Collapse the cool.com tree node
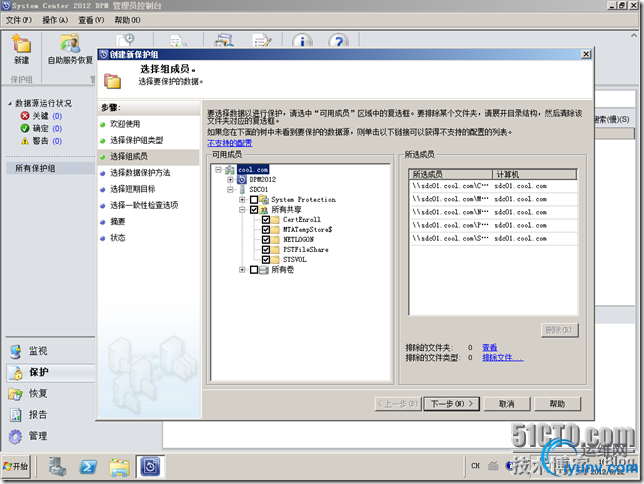Viewport: 644px width, 484px height. pyautogui.click(x=218, y=170)
